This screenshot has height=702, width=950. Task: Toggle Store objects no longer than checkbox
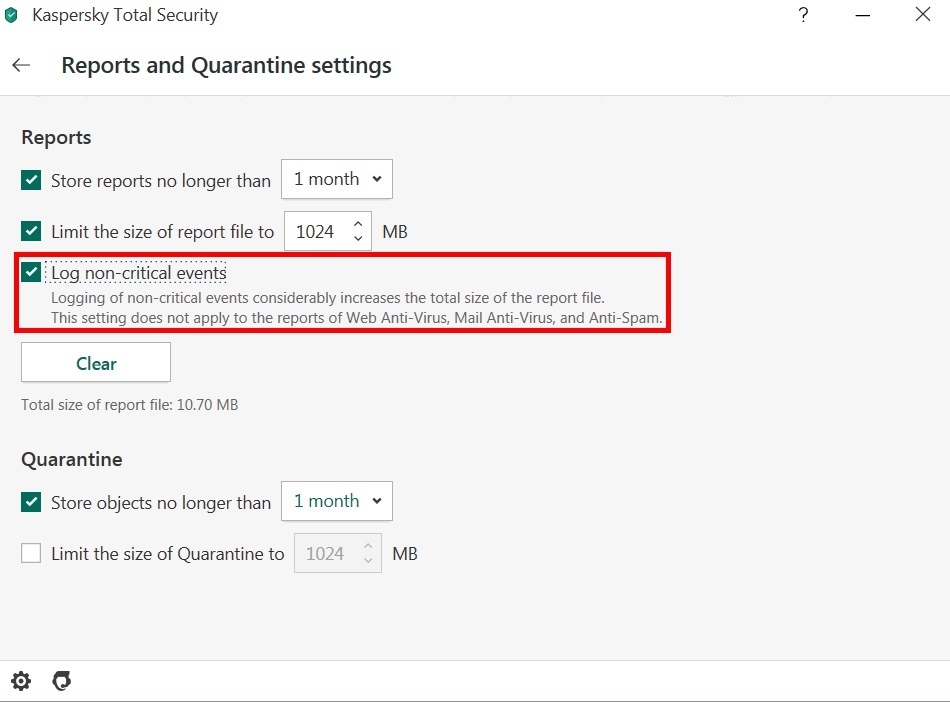point(31,502)
